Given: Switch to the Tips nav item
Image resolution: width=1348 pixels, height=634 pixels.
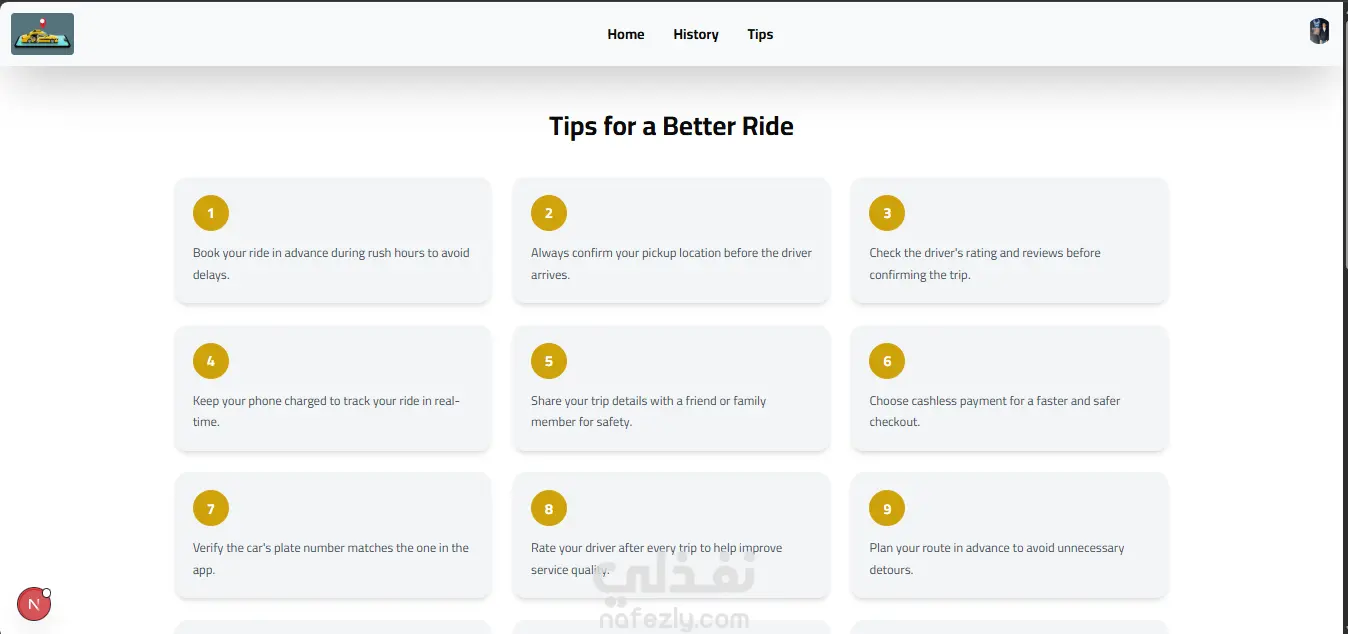Looking at the screenshot, I should coord(760,34).
